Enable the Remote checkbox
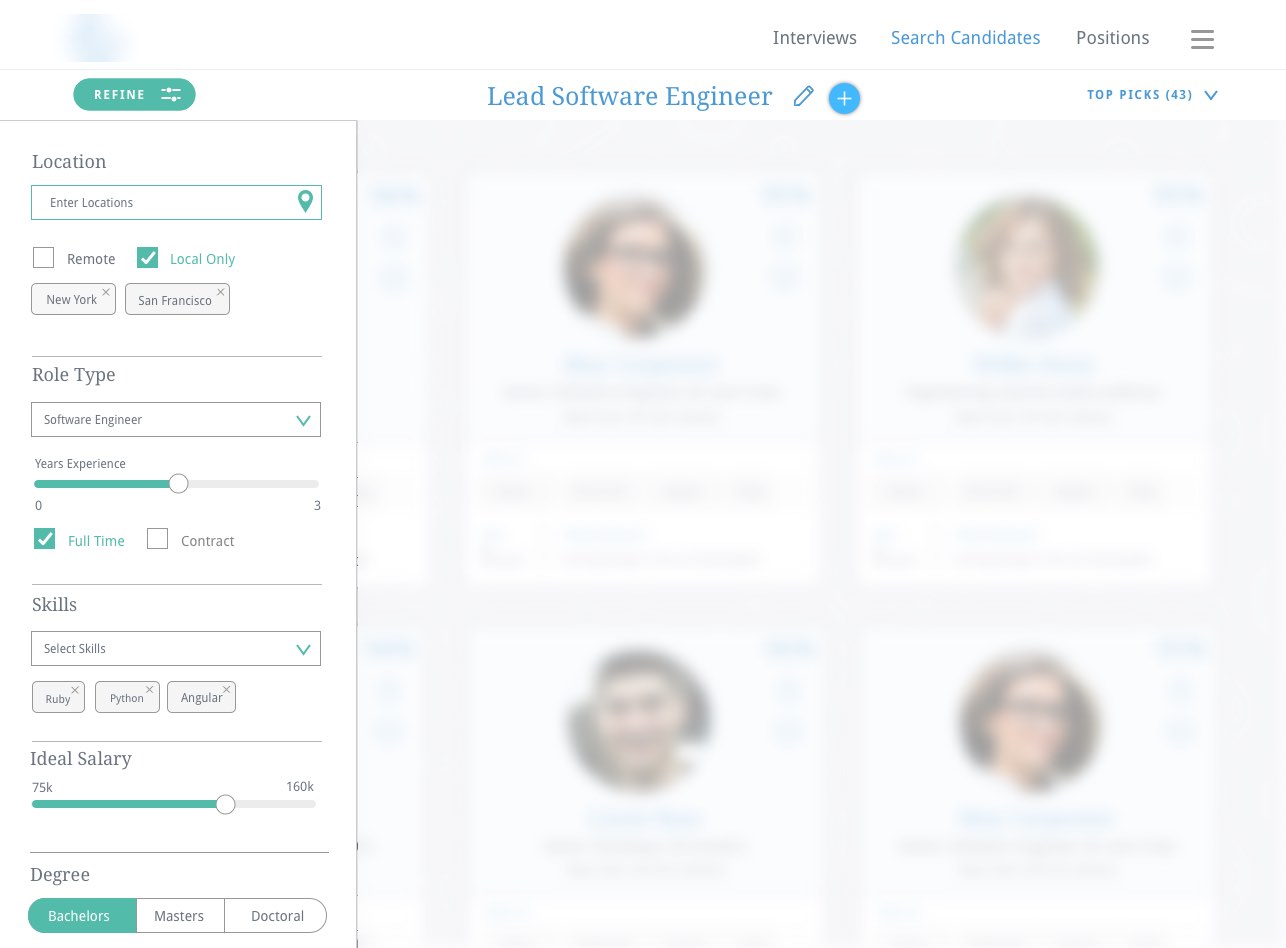The image size is (1286, 948). pyautogui.click(x=44, y=258)
